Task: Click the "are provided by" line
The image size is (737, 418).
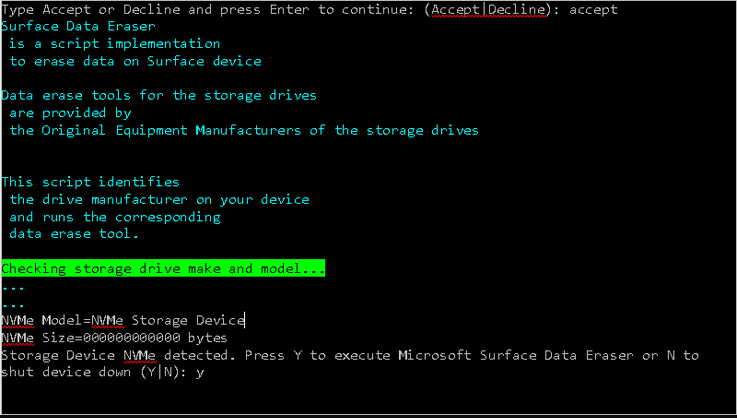Action: tap(70, 113)
